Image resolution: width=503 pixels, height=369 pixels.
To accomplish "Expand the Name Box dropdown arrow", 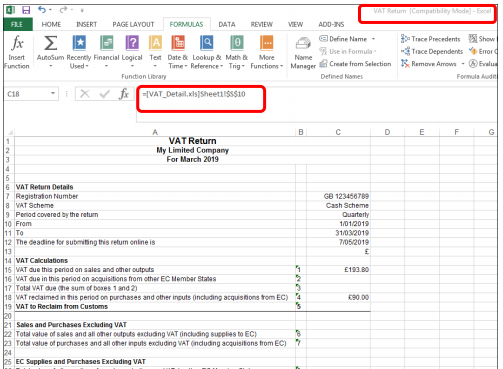I will coord(53,94).
